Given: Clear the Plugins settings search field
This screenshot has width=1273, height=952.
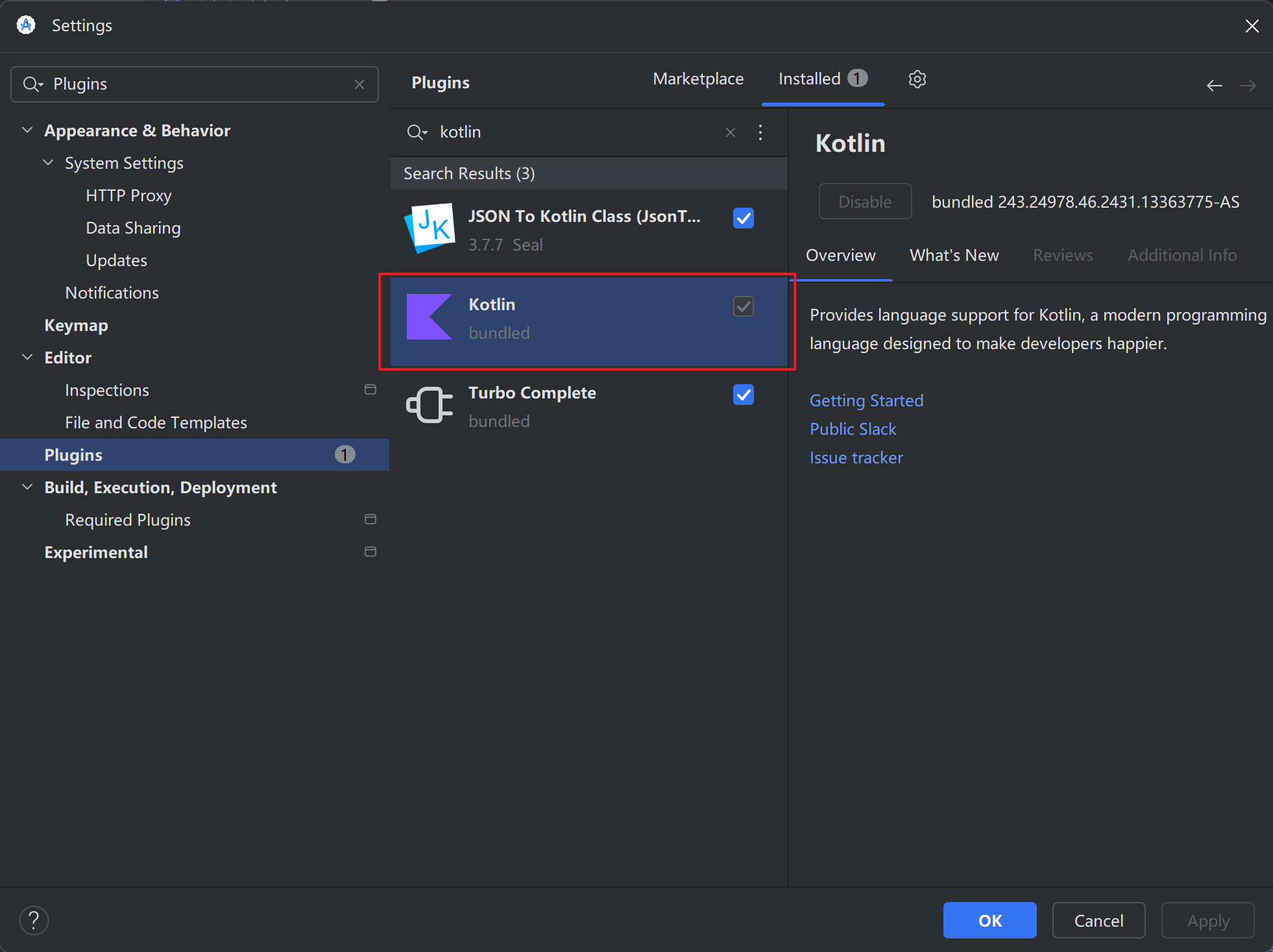Looking at the screenshot, I should pos(359,84).
